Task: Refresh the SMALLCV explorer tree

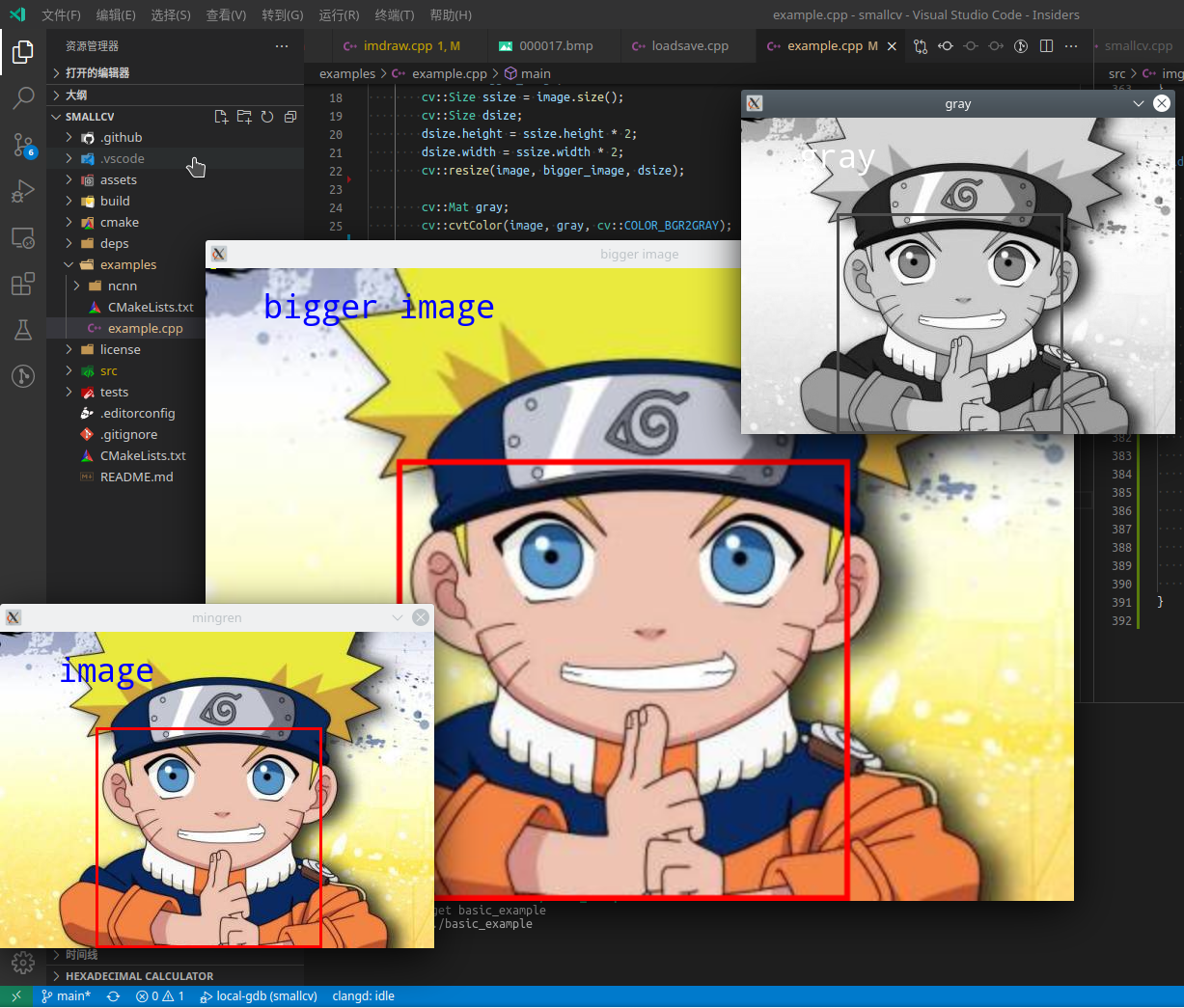Action: (267, 117)
